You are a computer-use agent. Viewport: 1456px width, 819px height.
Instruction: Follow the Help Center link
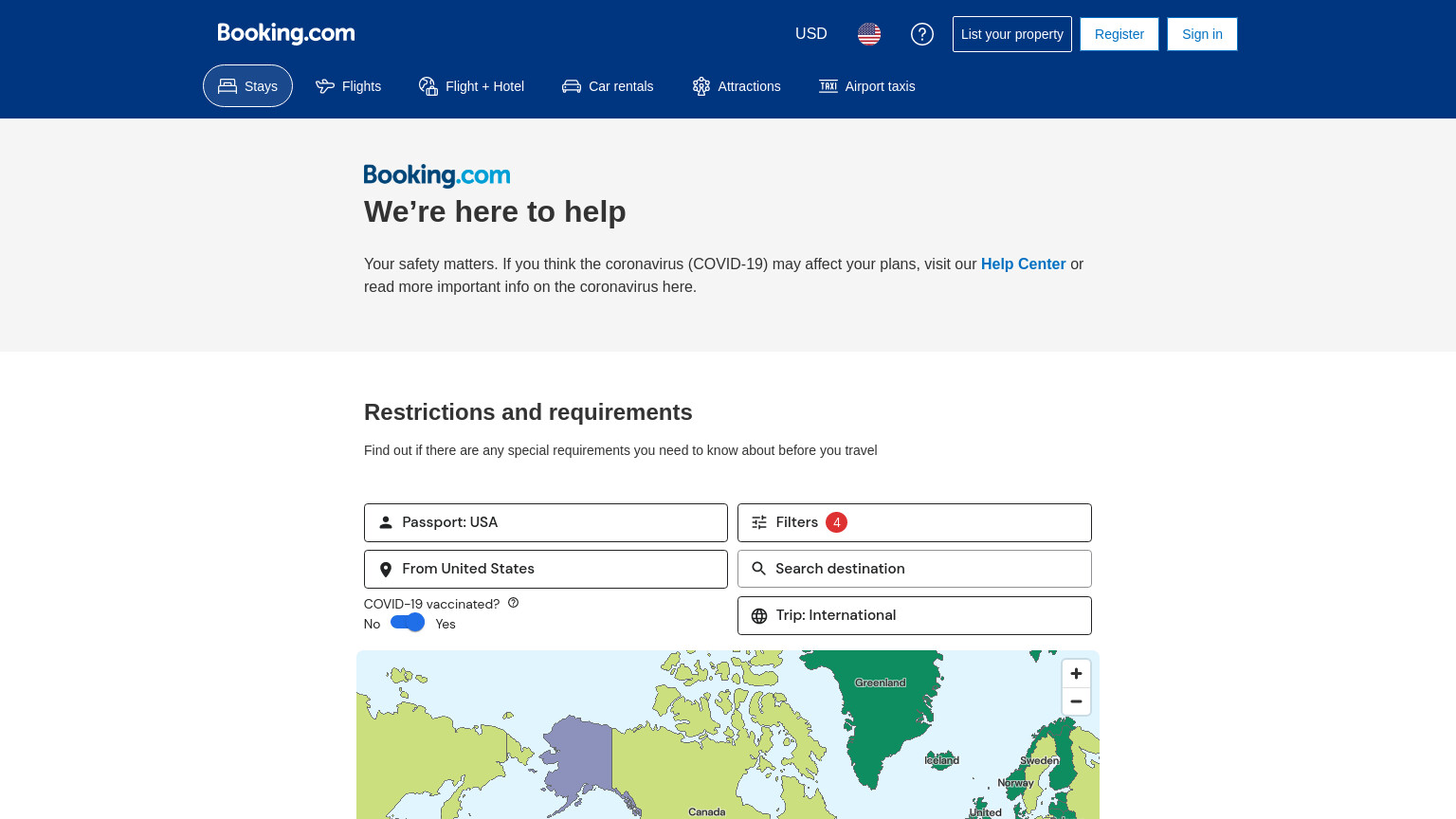pos(1023,264)
